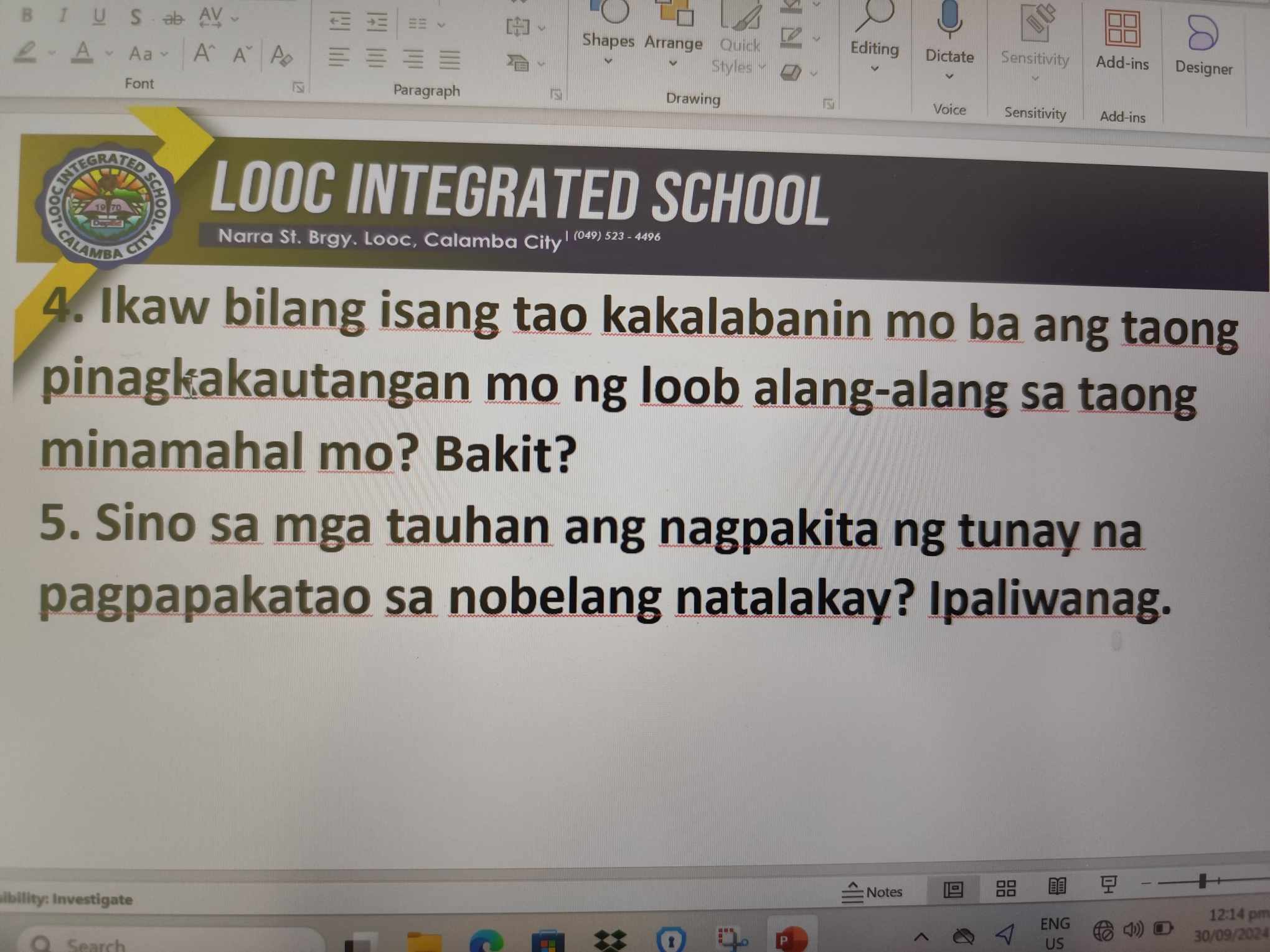
Task: Open Convert to SmartArt options
Action: tap(525, 63)
